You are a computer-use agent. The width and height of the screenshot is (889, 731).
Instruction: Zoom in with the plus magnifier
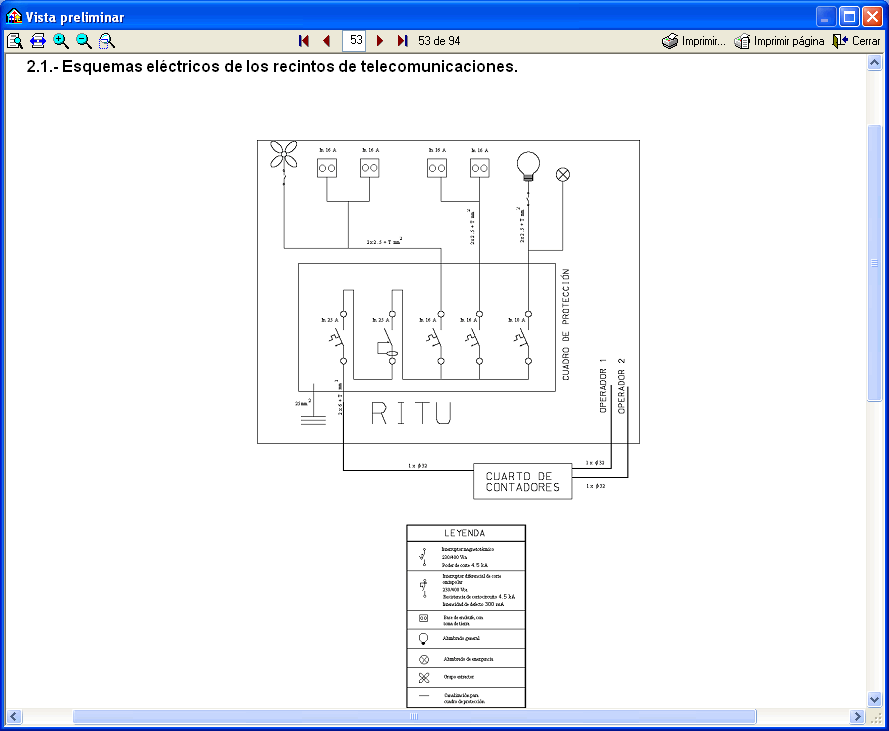(61, 41)
